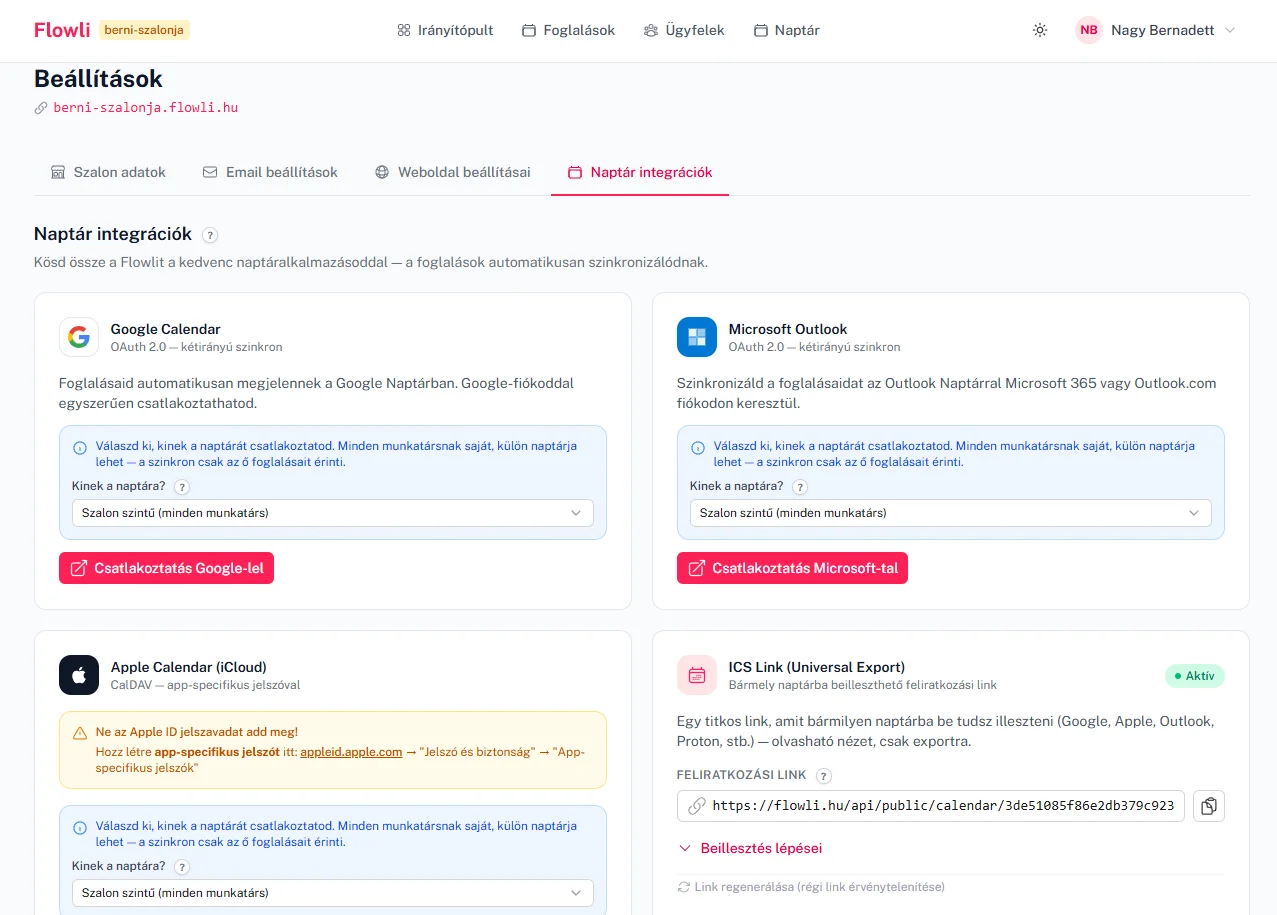
Task: Open Microsoft Outlook staff selection dropdown
Action: (950, 513)
